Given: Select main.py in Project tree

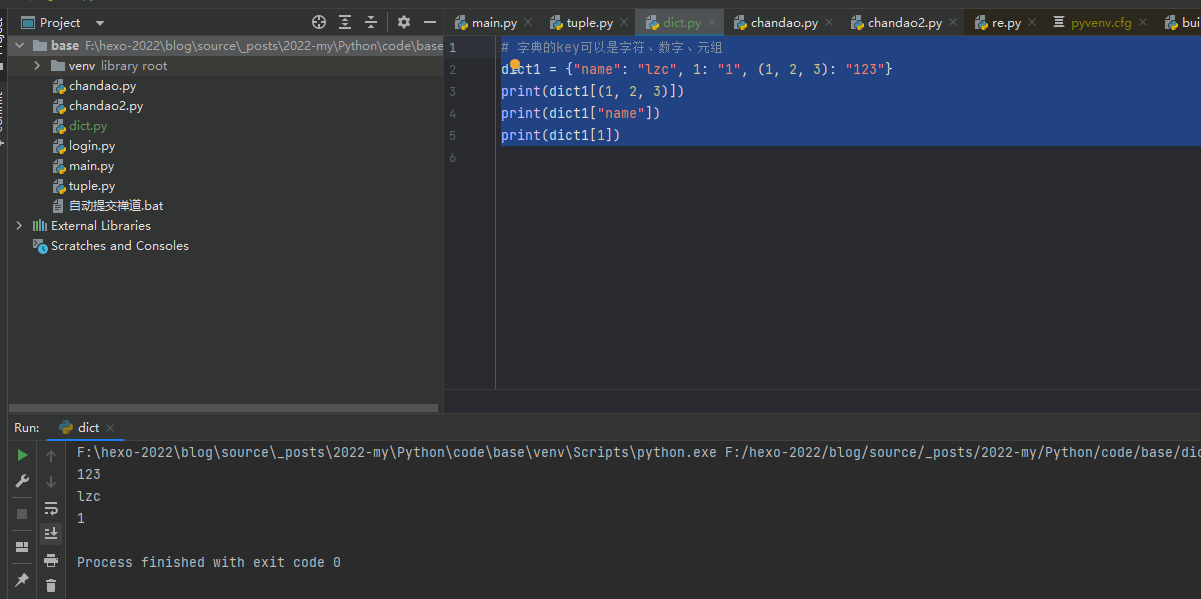Looking at the screenshot, I should (91, 166).
